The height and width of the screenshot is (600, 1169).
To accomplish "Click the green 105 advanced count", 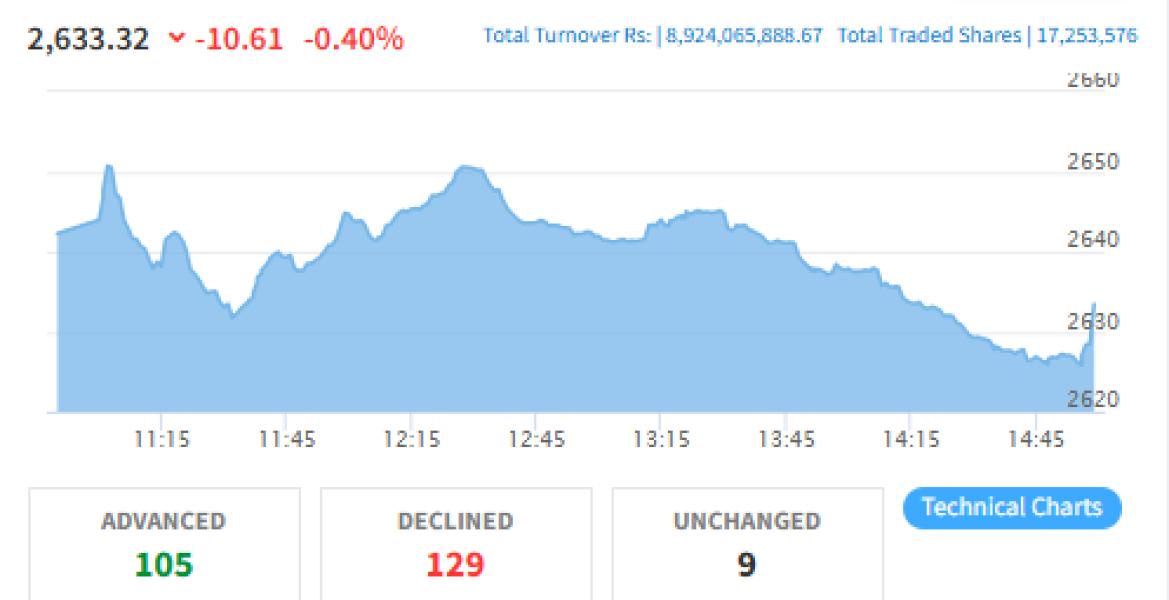I will tap(163, 565).
